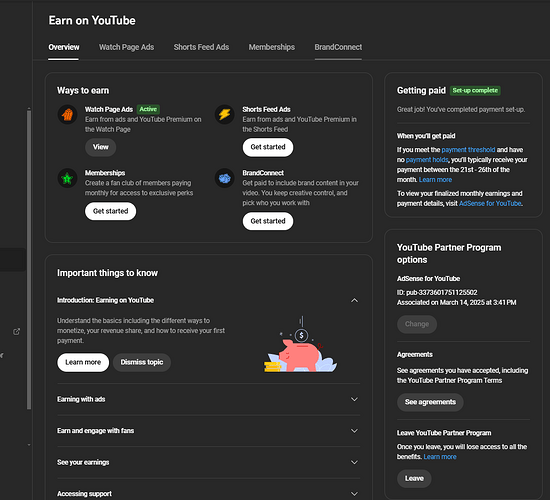The height and width of the screenshot is (500, 550).
Task: Click the Active badge on Watch Page Ads
Action: [x=148, y=109]
